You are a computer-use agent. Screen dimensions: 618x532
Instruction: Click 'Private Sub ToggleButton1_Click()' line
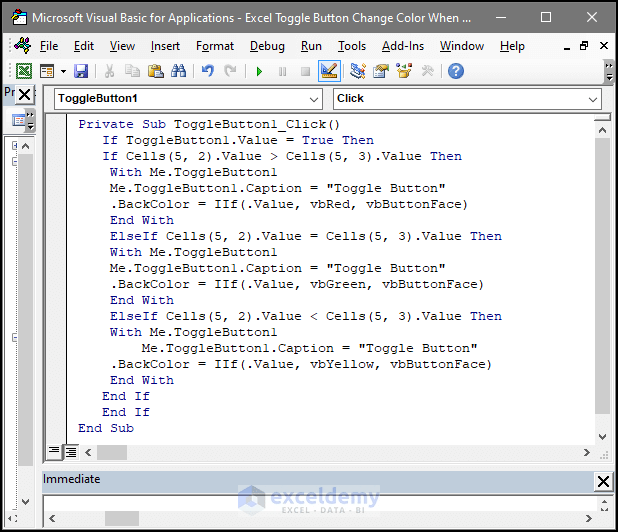point(209,125)
